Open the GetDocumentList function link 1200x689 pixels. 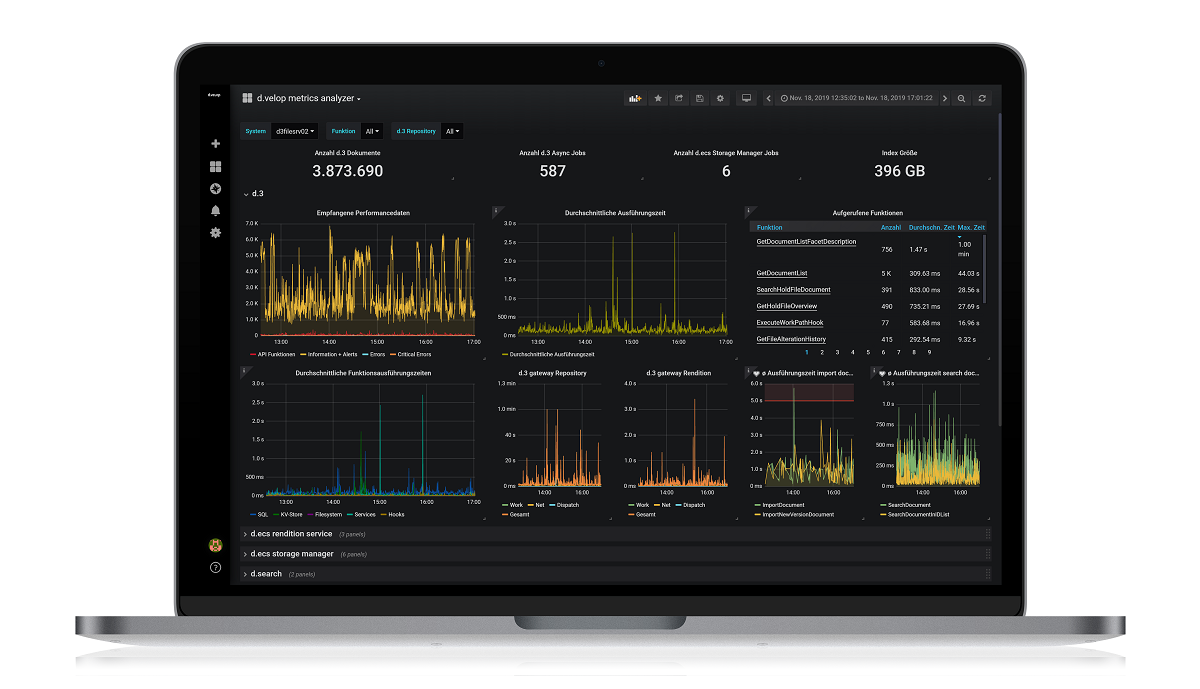tap(782, 273)
